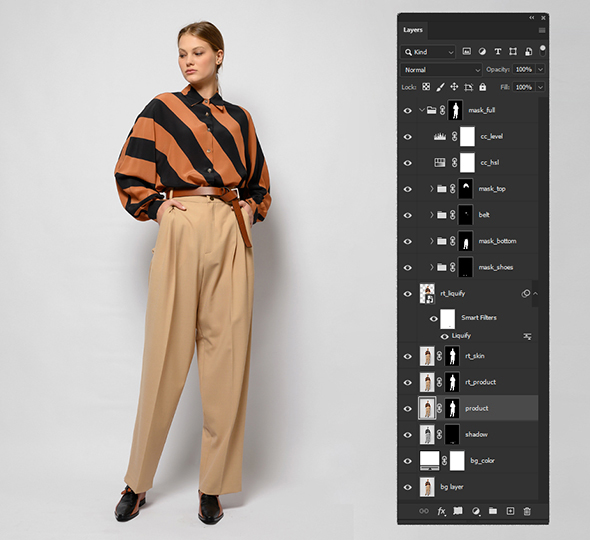Create new fill or adjustment layer

pos(476,511)
